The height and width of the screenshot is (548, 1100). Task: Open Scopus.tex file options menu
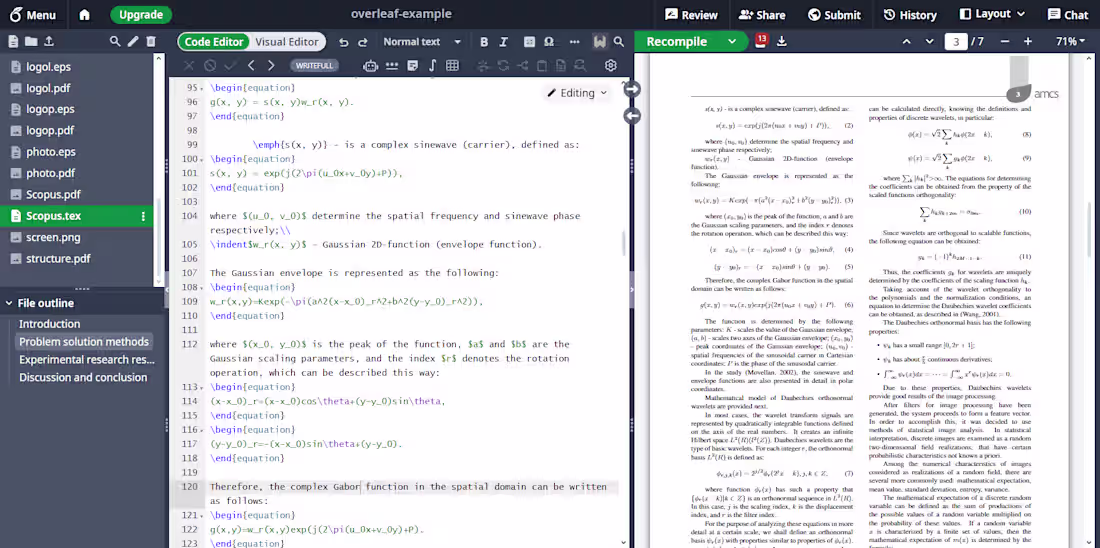click(x=143, y=216)
